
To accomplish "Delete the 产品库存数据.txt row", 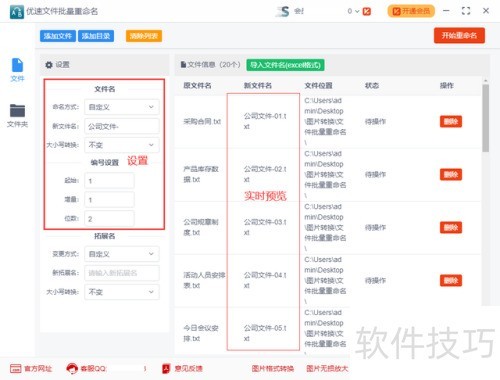I will (451, 174).
